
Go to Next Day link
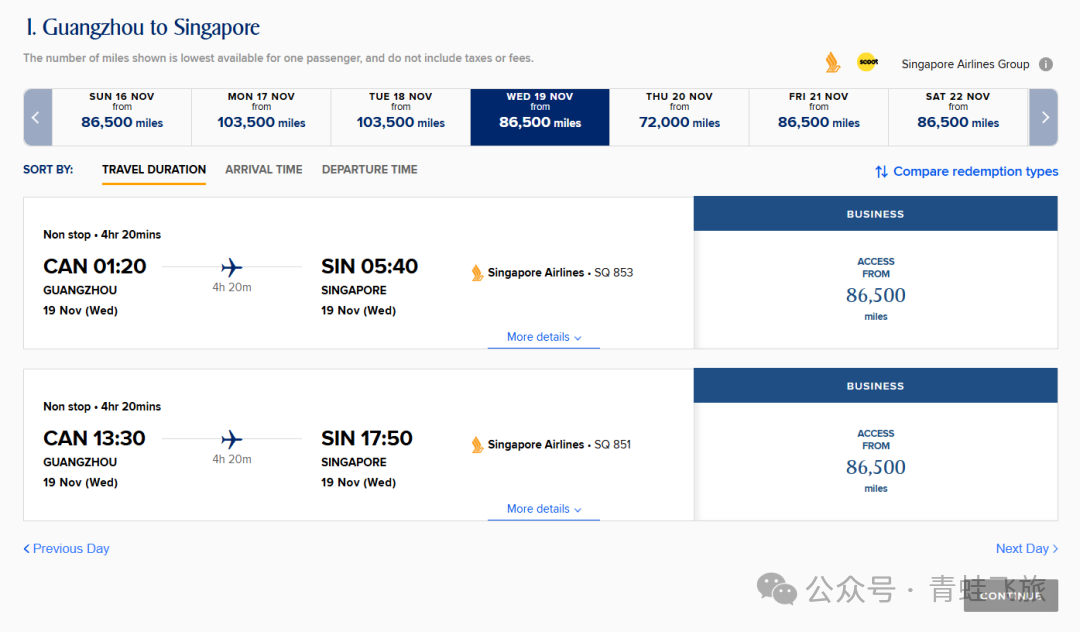tap(1026, 549)
